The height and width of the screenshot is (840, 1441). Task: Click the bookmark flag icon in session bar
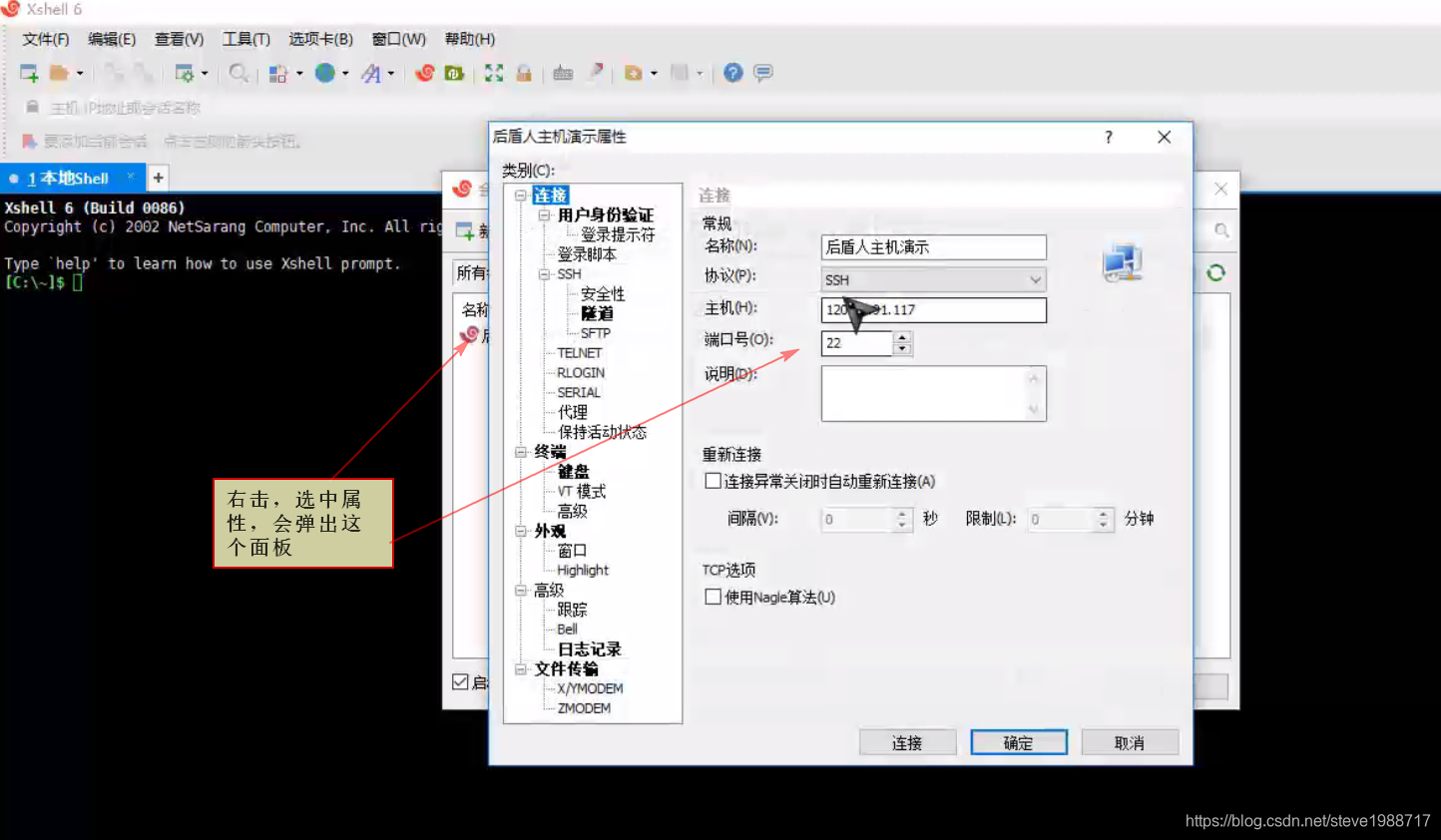29,141
